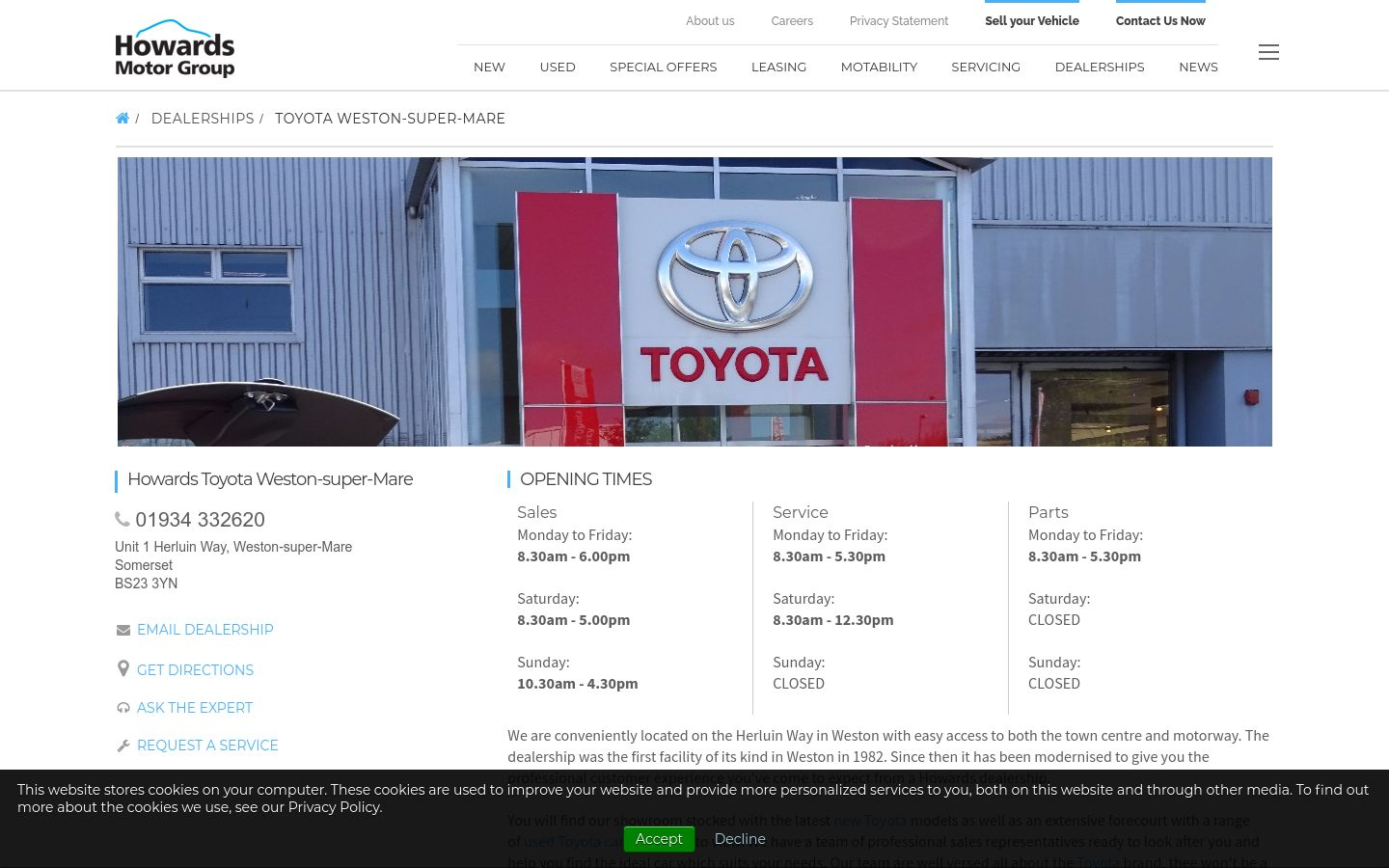The image size is (1389, 868).
Task: Click Sales Sunday hours 10.30am - 4.30pm
Action: click(578, 684)
